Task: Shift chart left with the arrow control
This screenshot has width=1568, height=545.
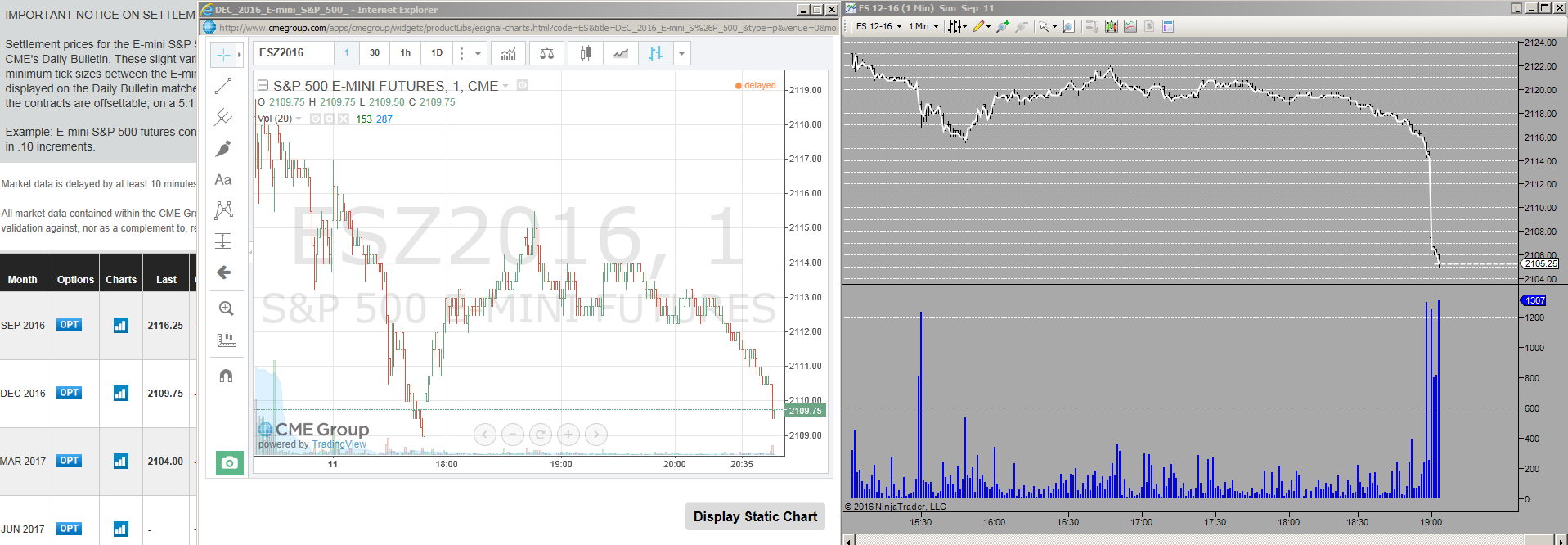Action: tap(485, 435)
